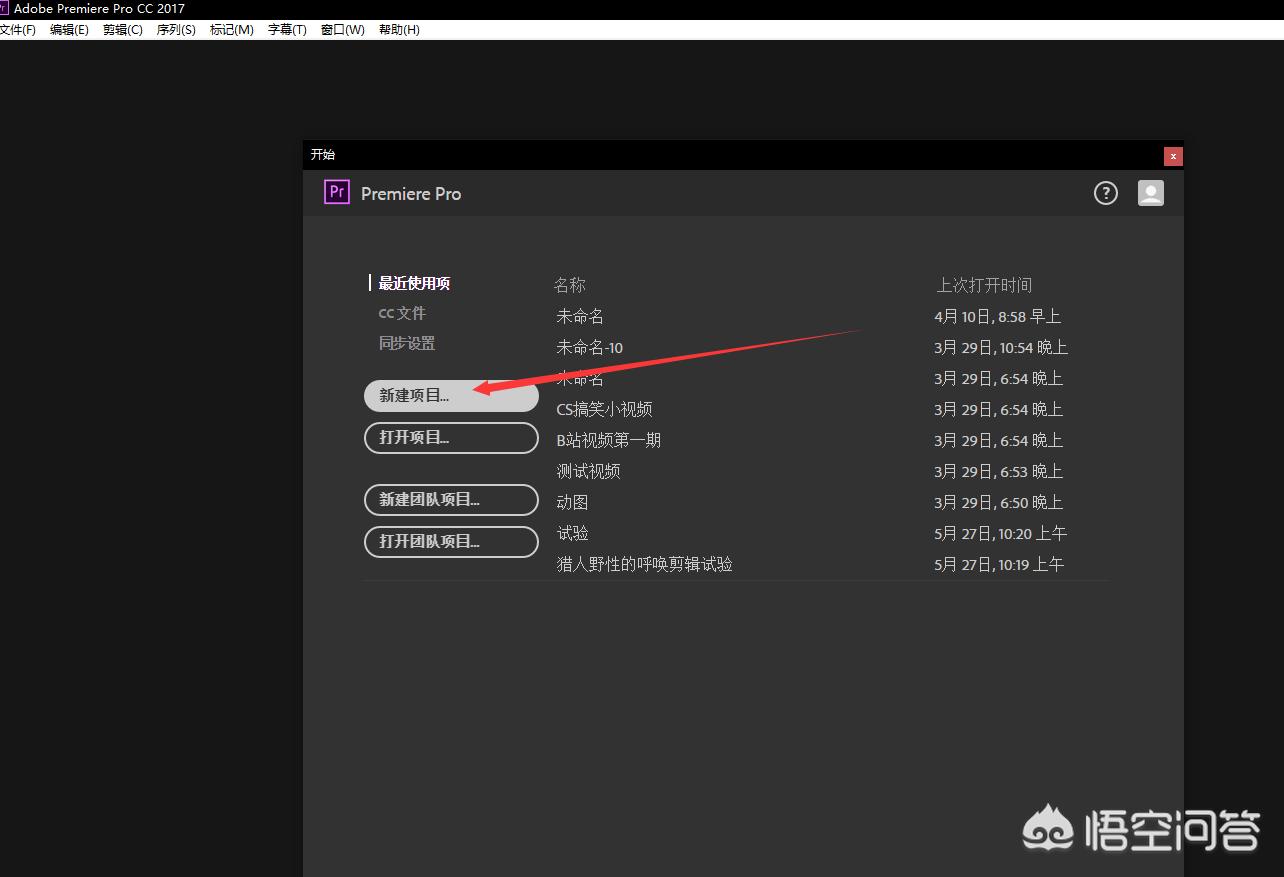
Task: Click the date 3月29日, 6:50 晚上
Action: pyautogui.click(x=998, y=502)
